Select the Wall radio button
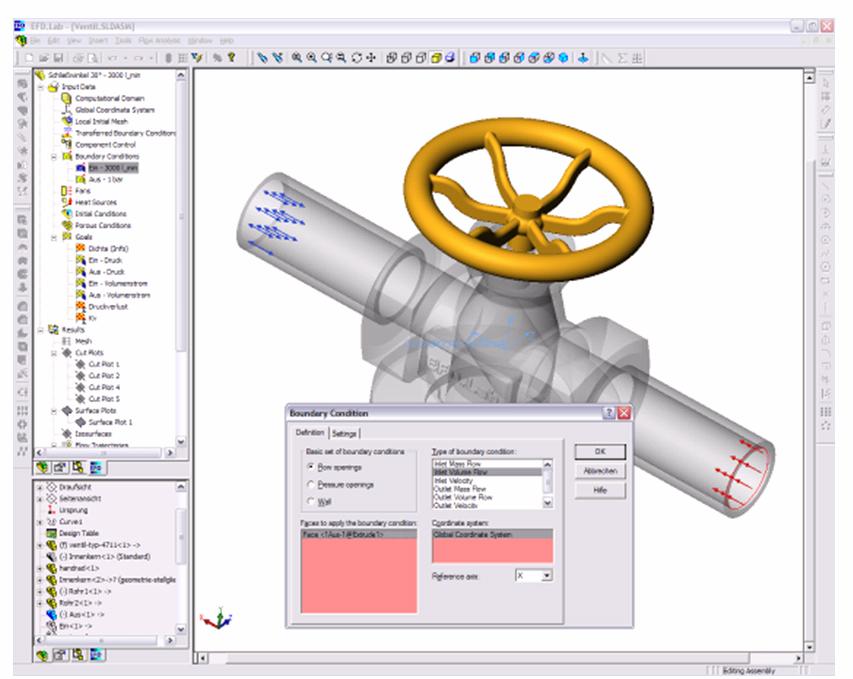 [x=311, y=500]
